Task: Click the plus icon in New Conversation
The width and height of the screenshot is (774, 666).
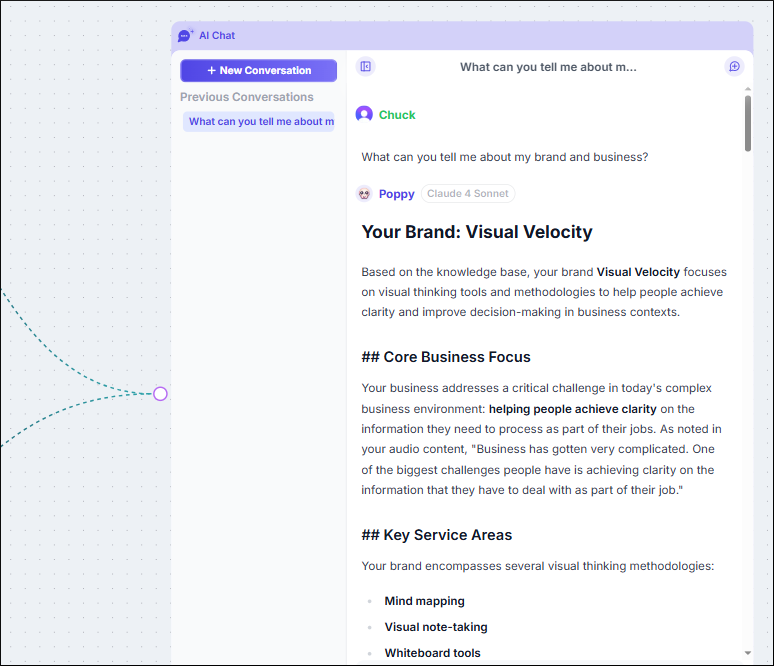Action: pos(211,71)
